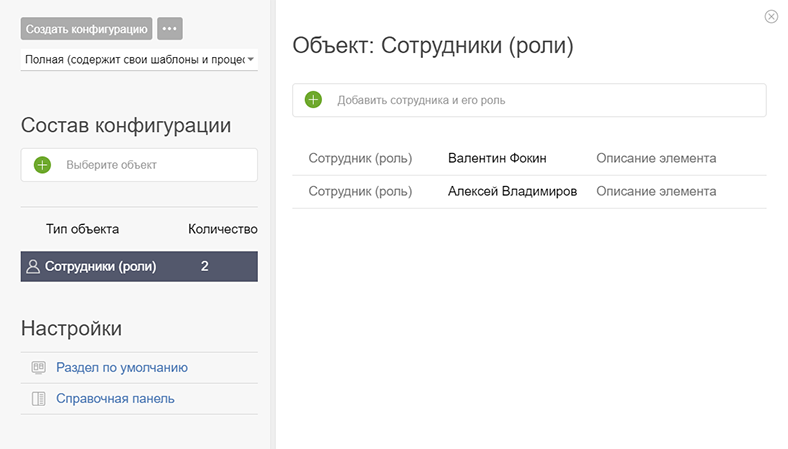Click green plus for Добавить сотрудника
Viewport: 788px width, 449px height.
[x=313, y=100]
